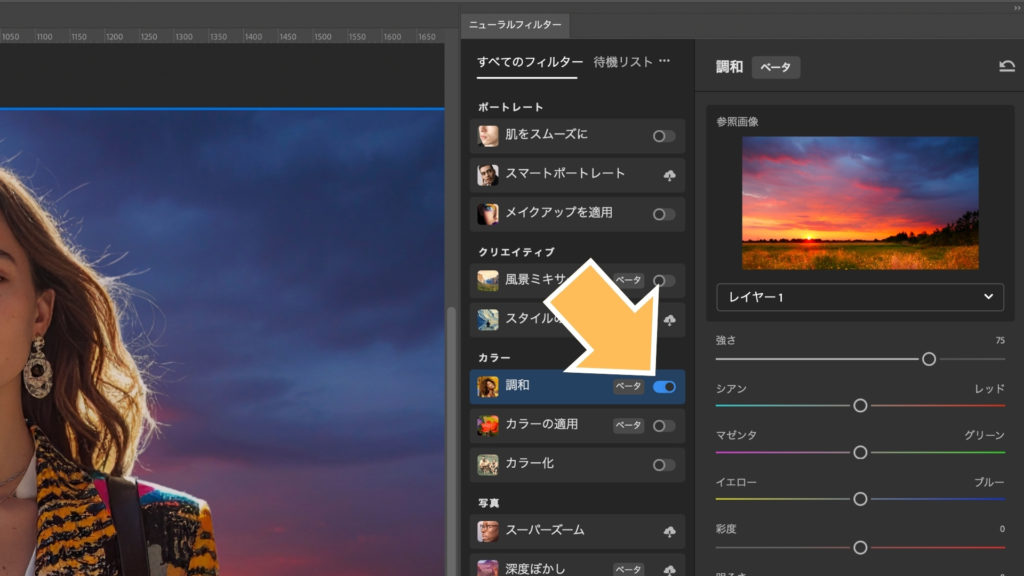Click the メイクアップを適用 filter icon
The width and height of the screenshot is (1024, 576).
click(488, 214)
